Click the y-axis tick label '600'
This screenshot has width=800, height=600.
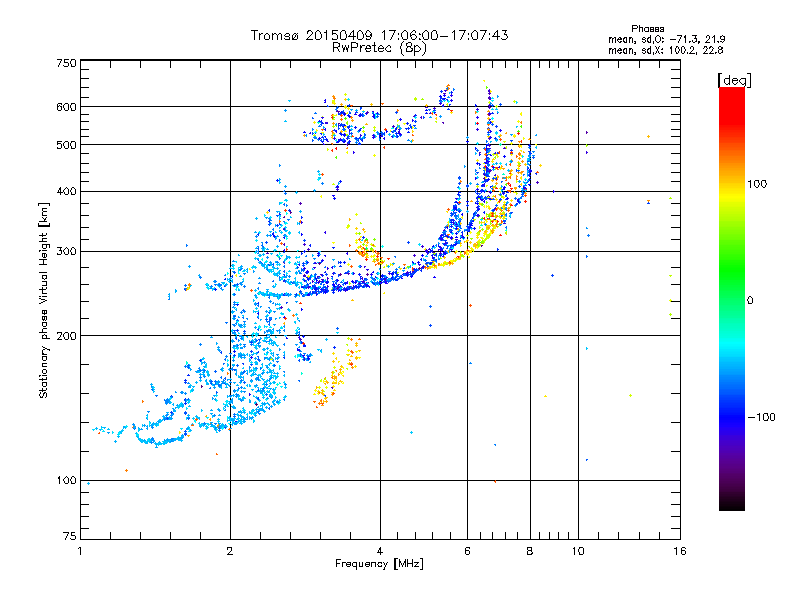(x=66, y=107)
